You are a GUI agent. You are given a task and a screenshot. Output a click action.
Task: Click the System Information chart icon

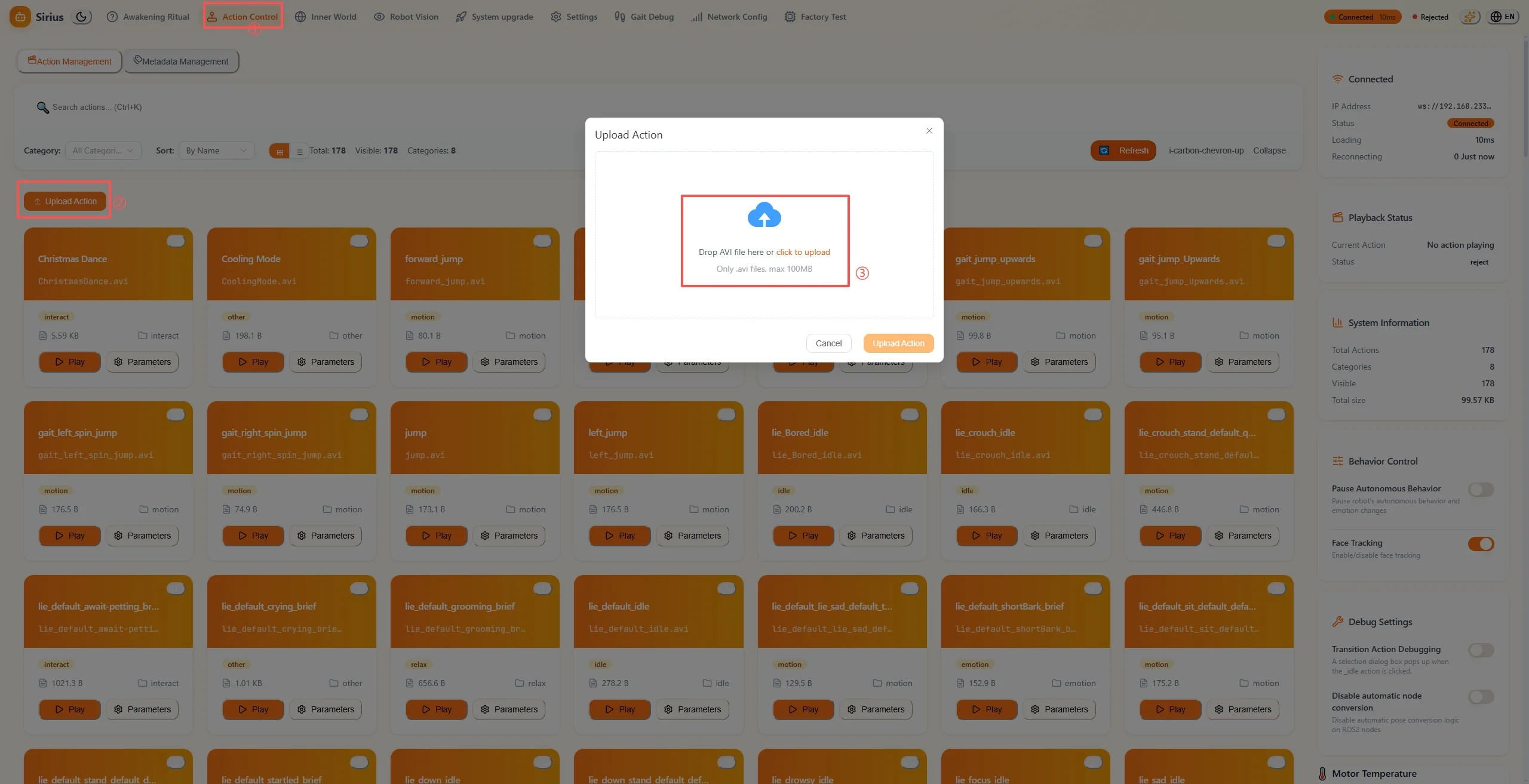tap(1338, 322)
